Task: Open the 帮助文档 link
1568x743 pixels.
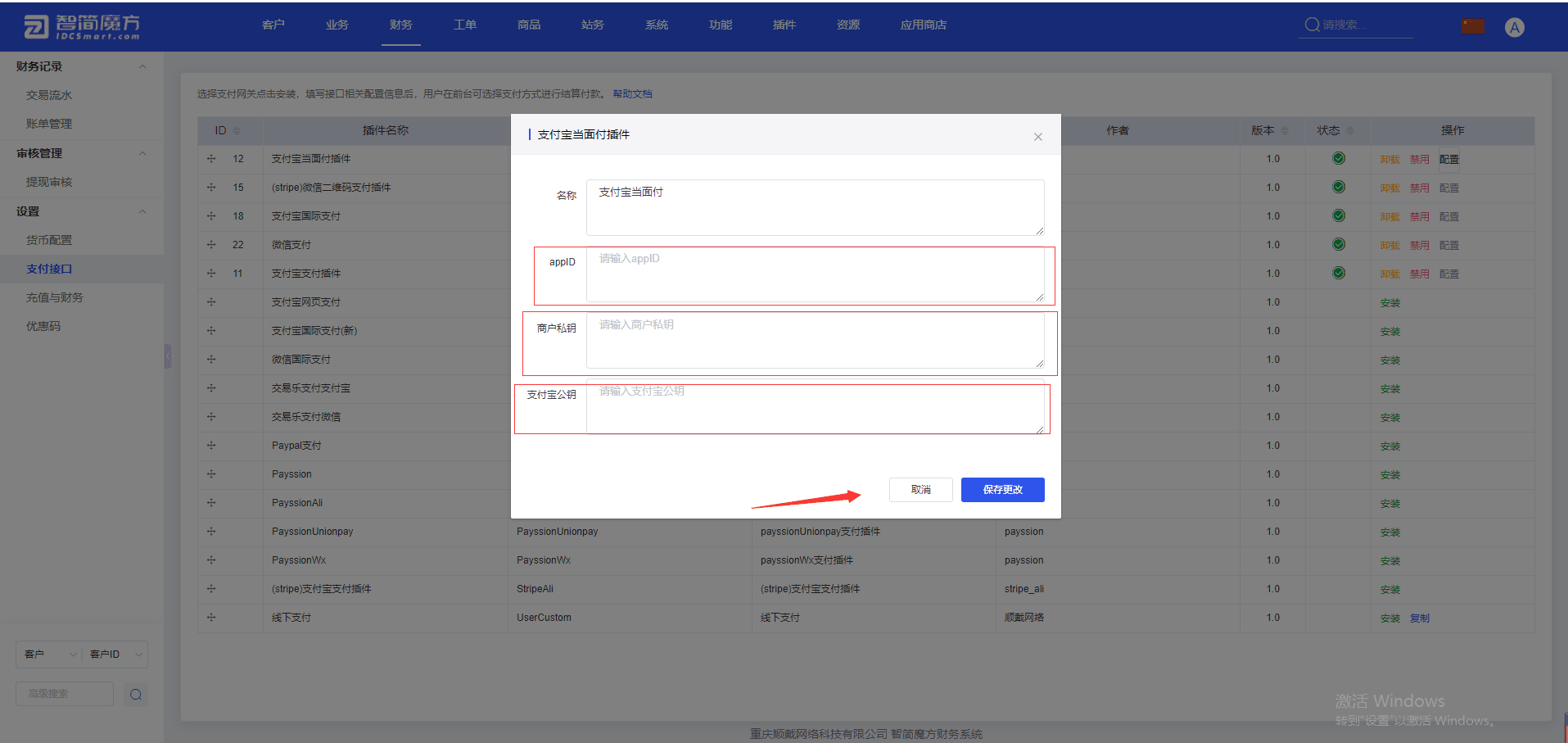Action: point(632,94)
